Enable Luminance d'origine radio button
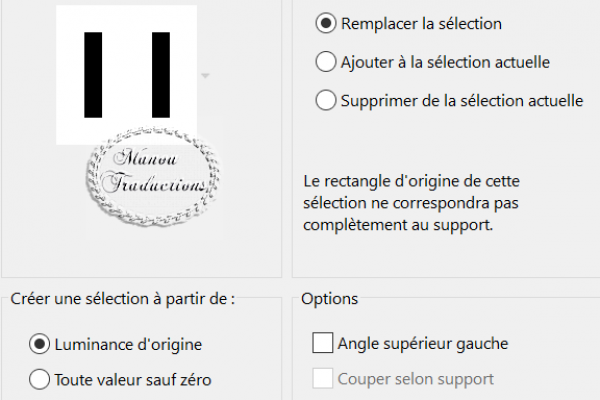Screen dimensions: 600x400 pyautogui.click(x=39, y=344)
